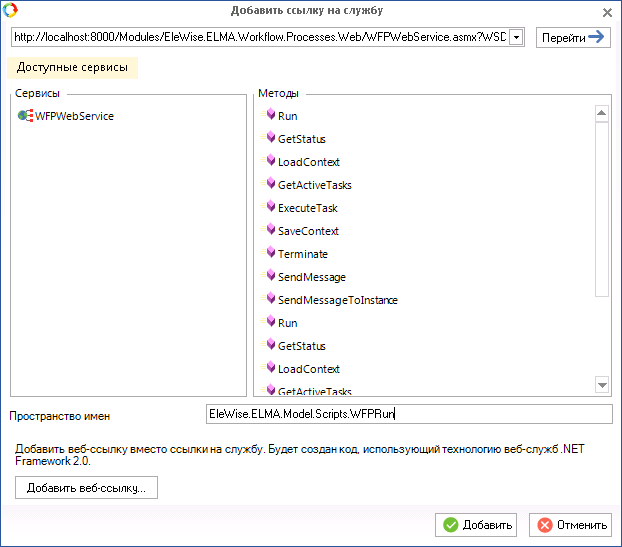Click the methods list scrollbar down arrow
This screenshot has height=547, width=622.
[x=602, y=385]
